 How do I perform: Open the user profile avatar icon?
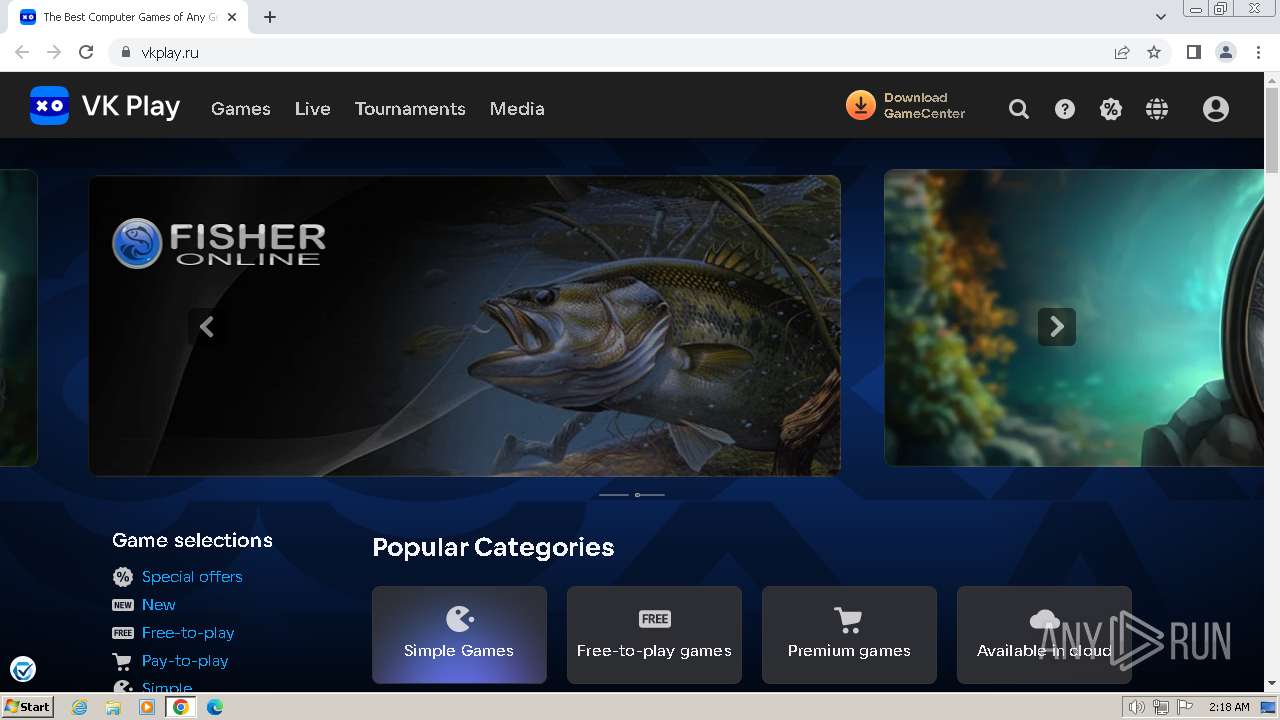[1216, 109]
